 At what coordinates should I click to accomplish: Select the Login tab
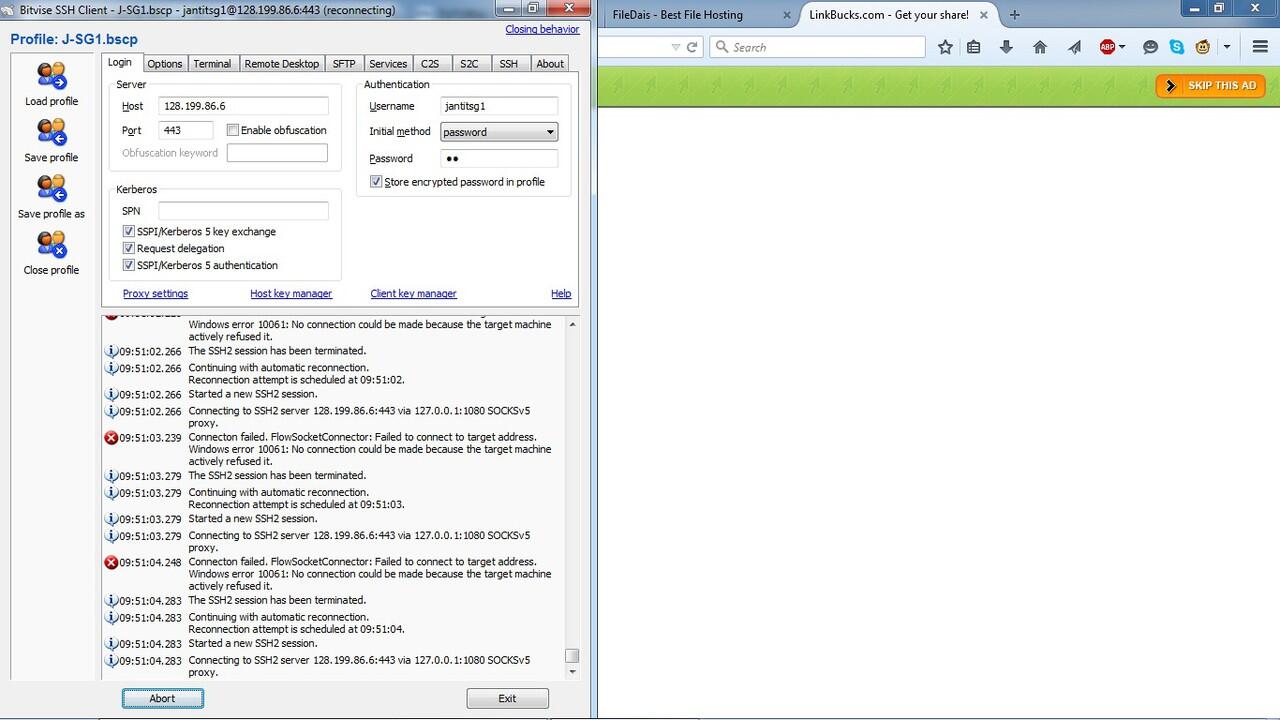coord(120,62)
